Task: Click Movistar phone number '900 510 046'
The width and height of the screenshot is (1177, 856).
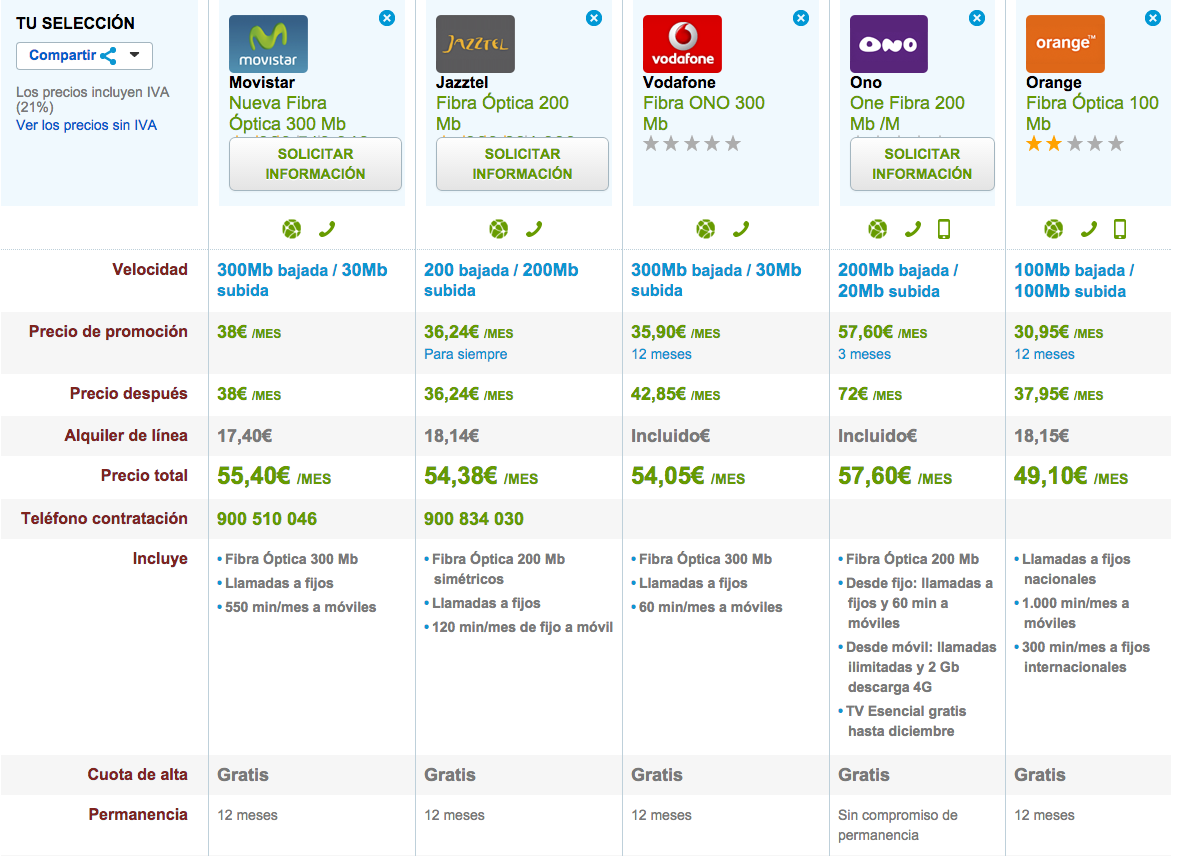Action: pos(266,519)
